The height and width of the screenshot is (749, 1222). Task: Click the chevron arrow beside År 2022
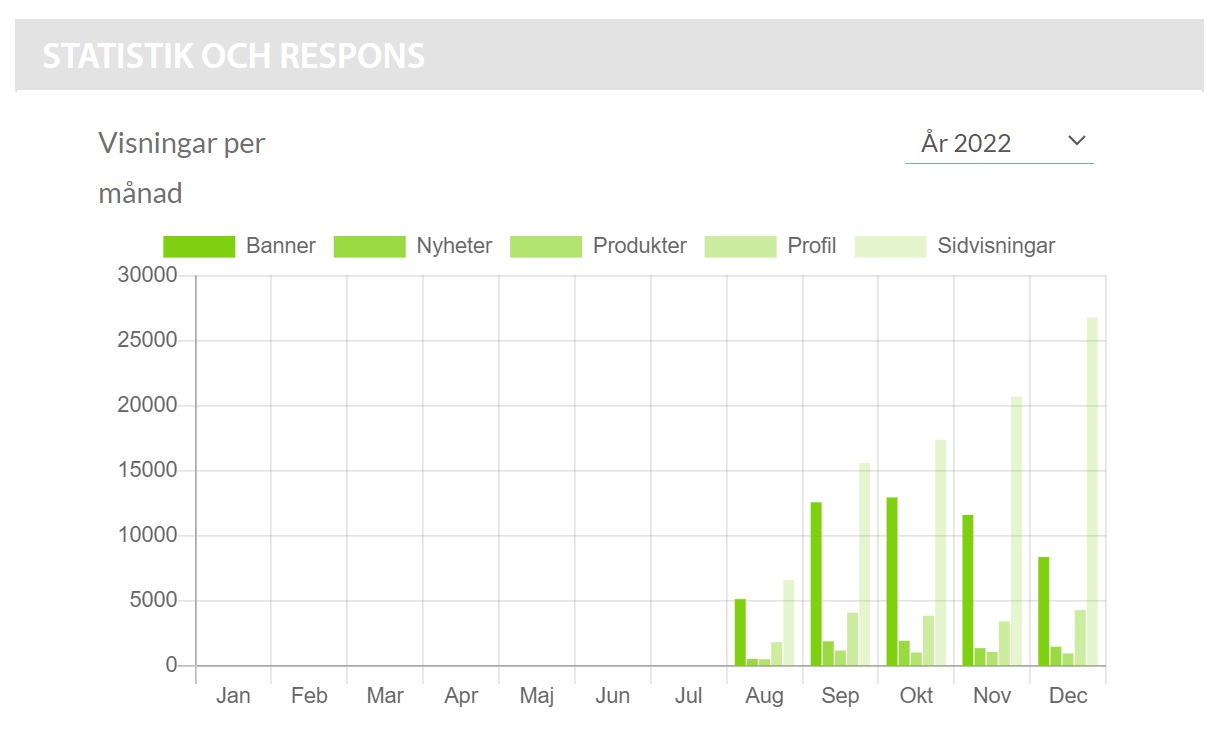tap(1076, 141)
